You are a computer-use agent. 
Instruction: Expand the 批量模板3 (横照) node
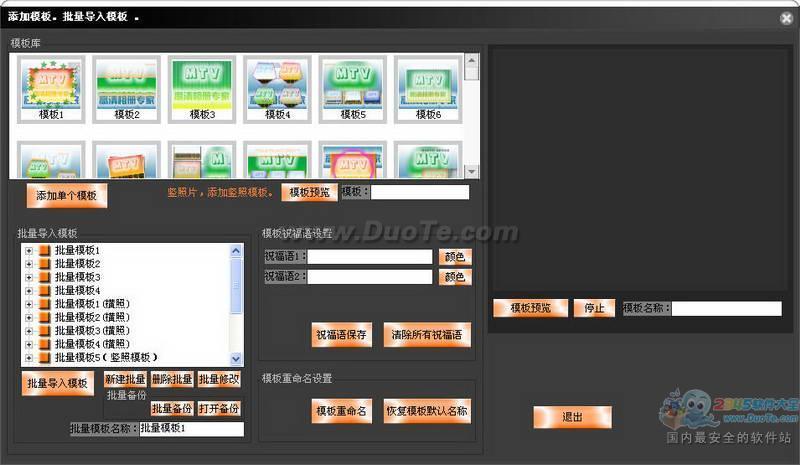coord(29,331)
